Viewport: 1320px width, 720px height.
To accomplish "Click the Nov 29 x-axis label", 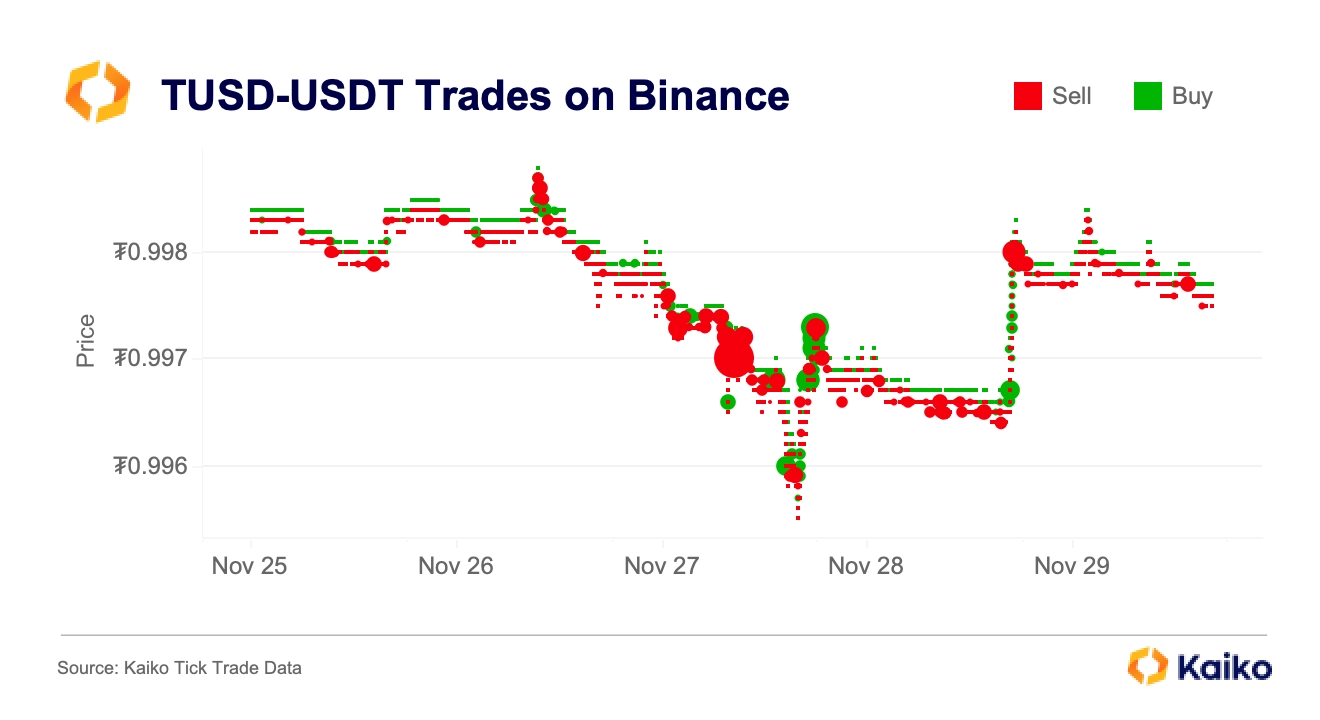I will (1071, 566).
